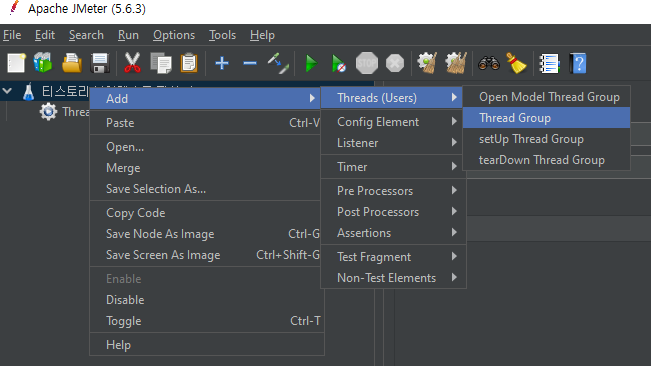651x366 pixels.
Task: Click Start no pauses icon
Action: (339, 63)
